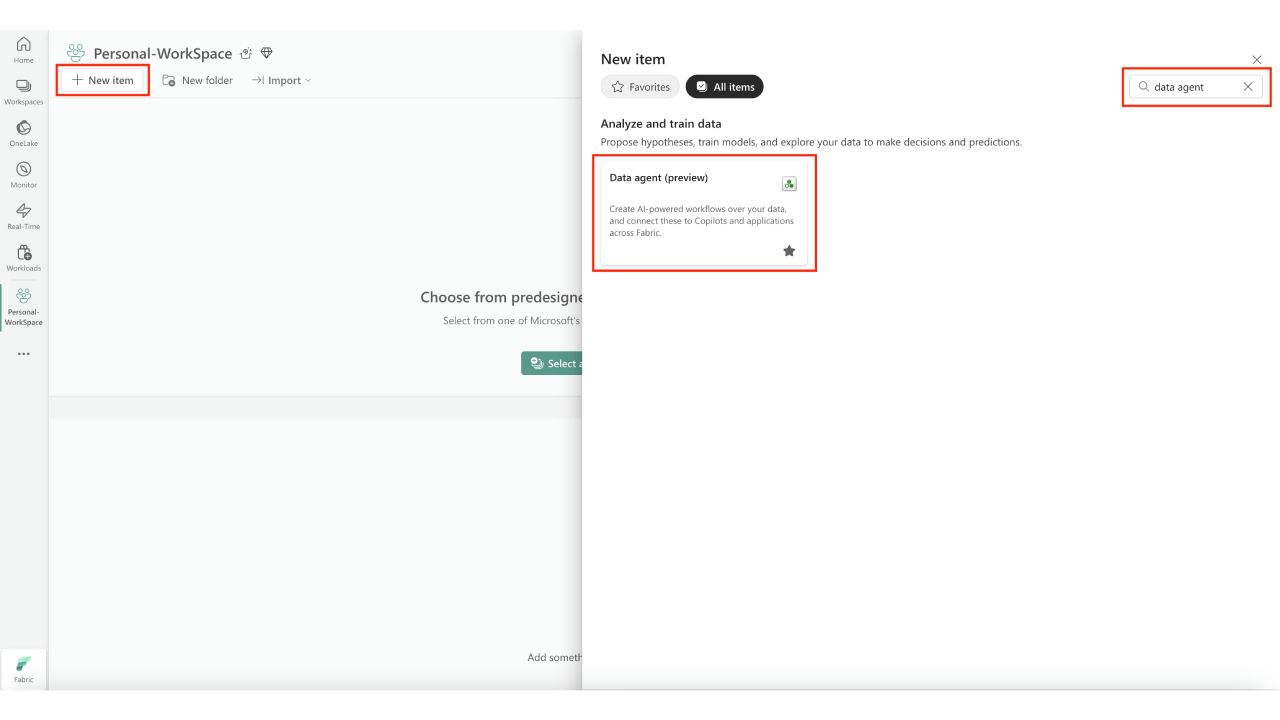Open the Data agent (preview) card

point(704,214)
